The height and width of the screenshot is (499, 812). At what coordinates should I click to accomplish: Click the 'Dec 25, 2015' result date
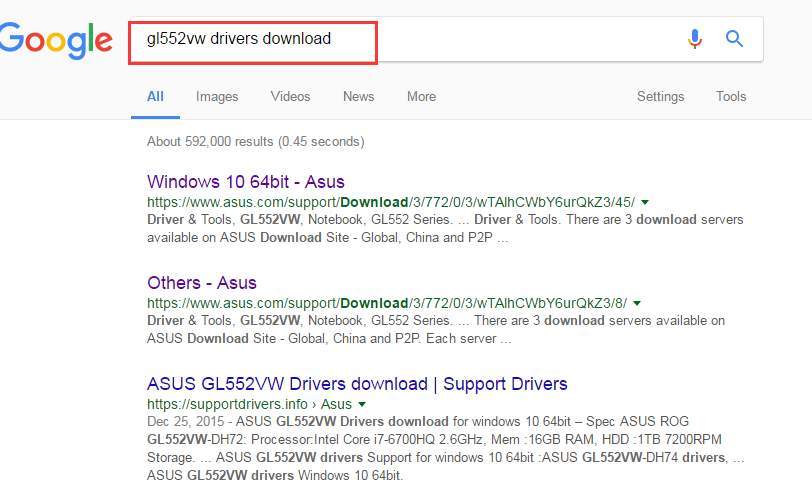coord(185,421)
